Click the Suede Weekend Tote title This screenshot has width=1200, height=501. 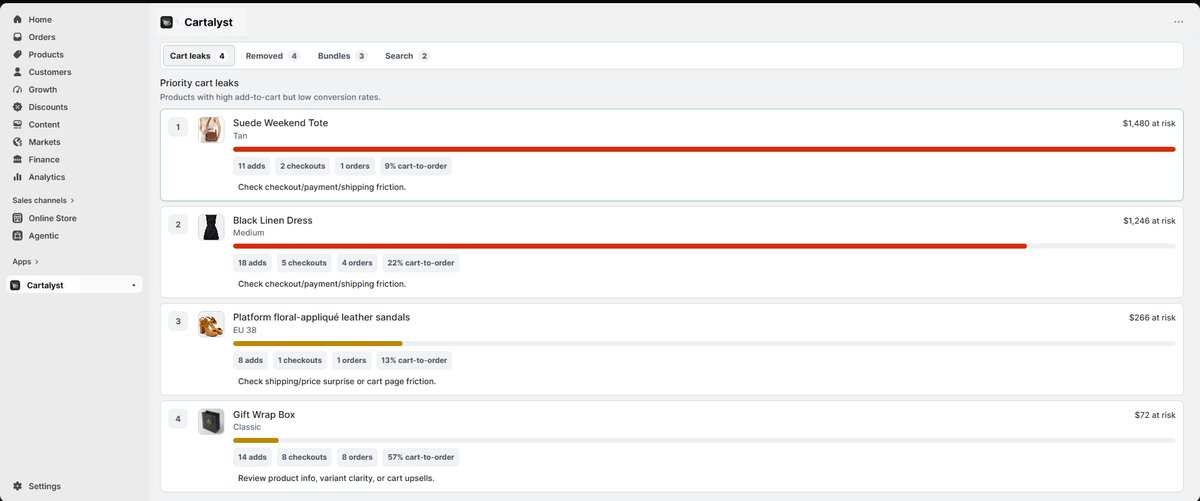pos(281,123)
